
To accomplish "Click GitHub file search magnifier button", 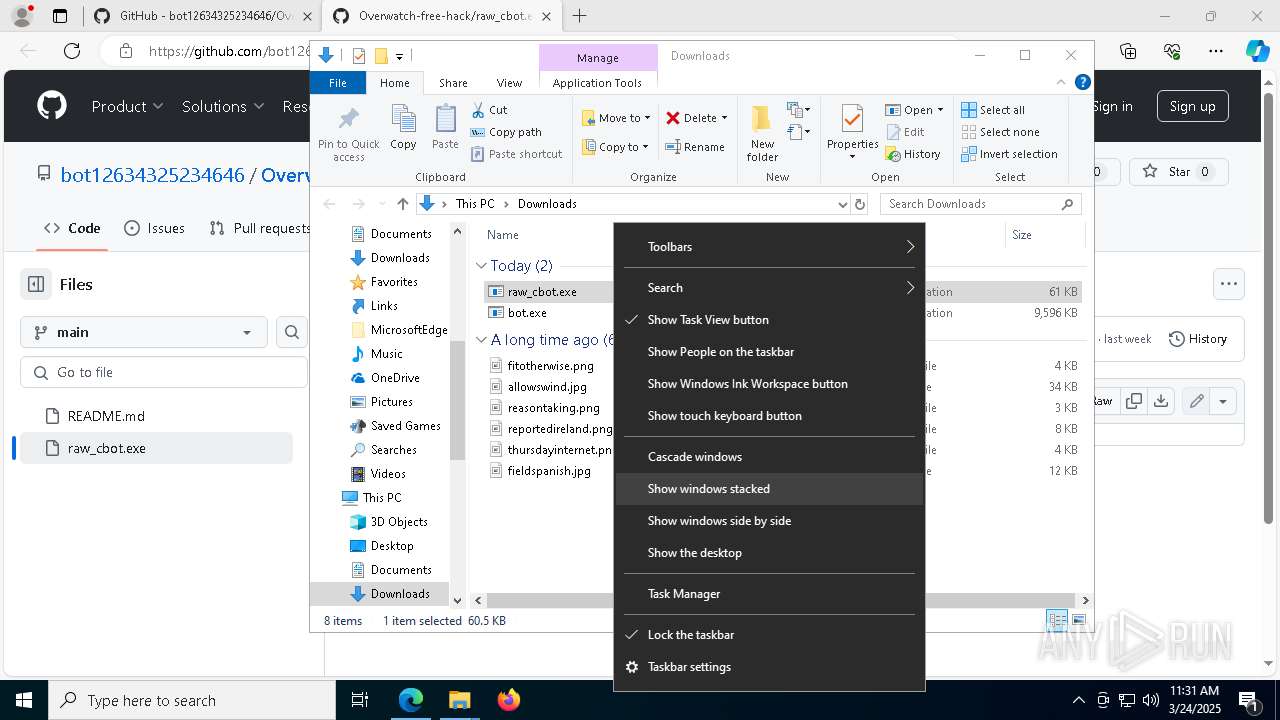I will click(292, 332).
